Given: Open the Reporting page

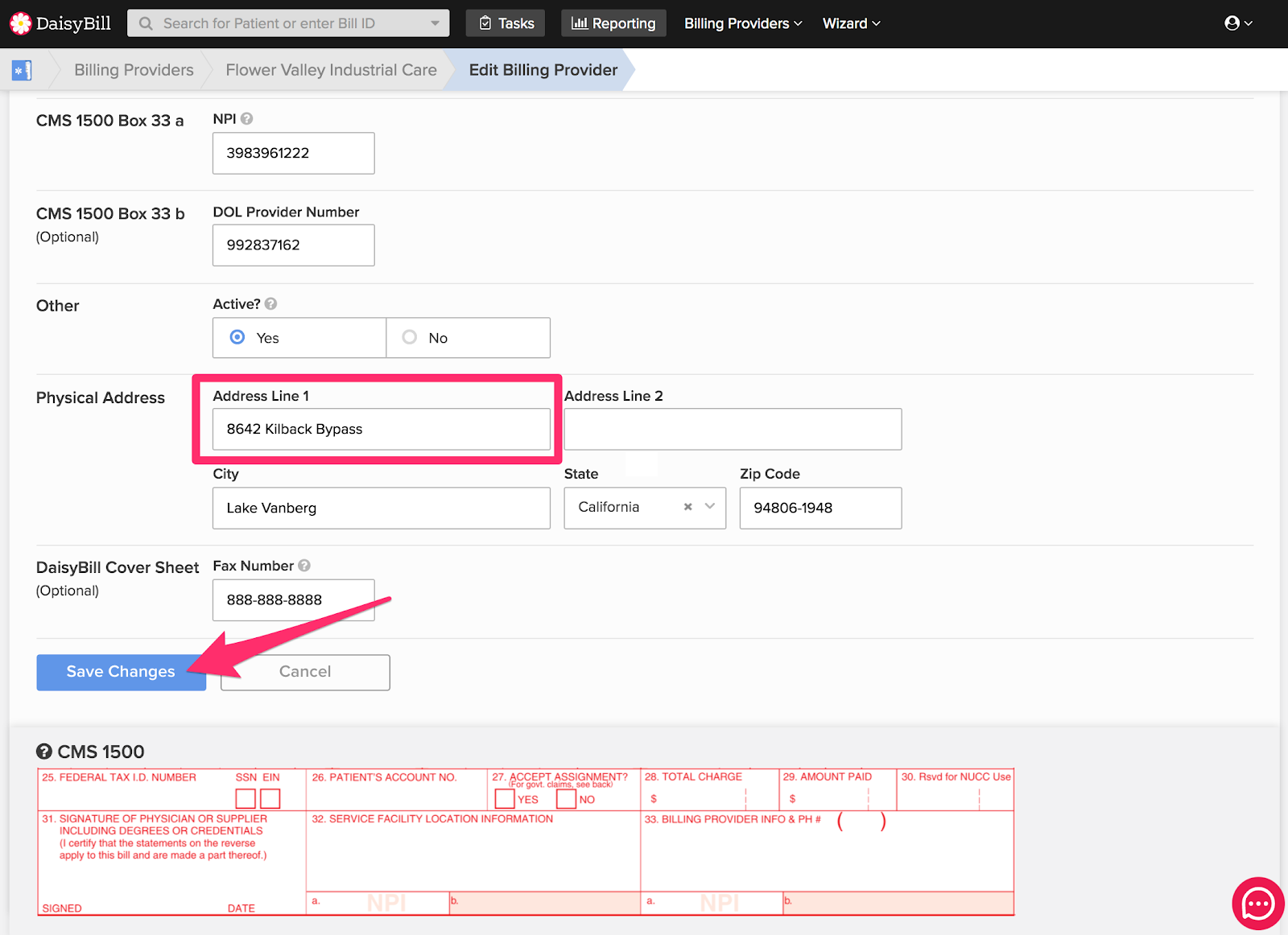Looking at the screenshot, I should pyautogui.click(x=613, y=23).
